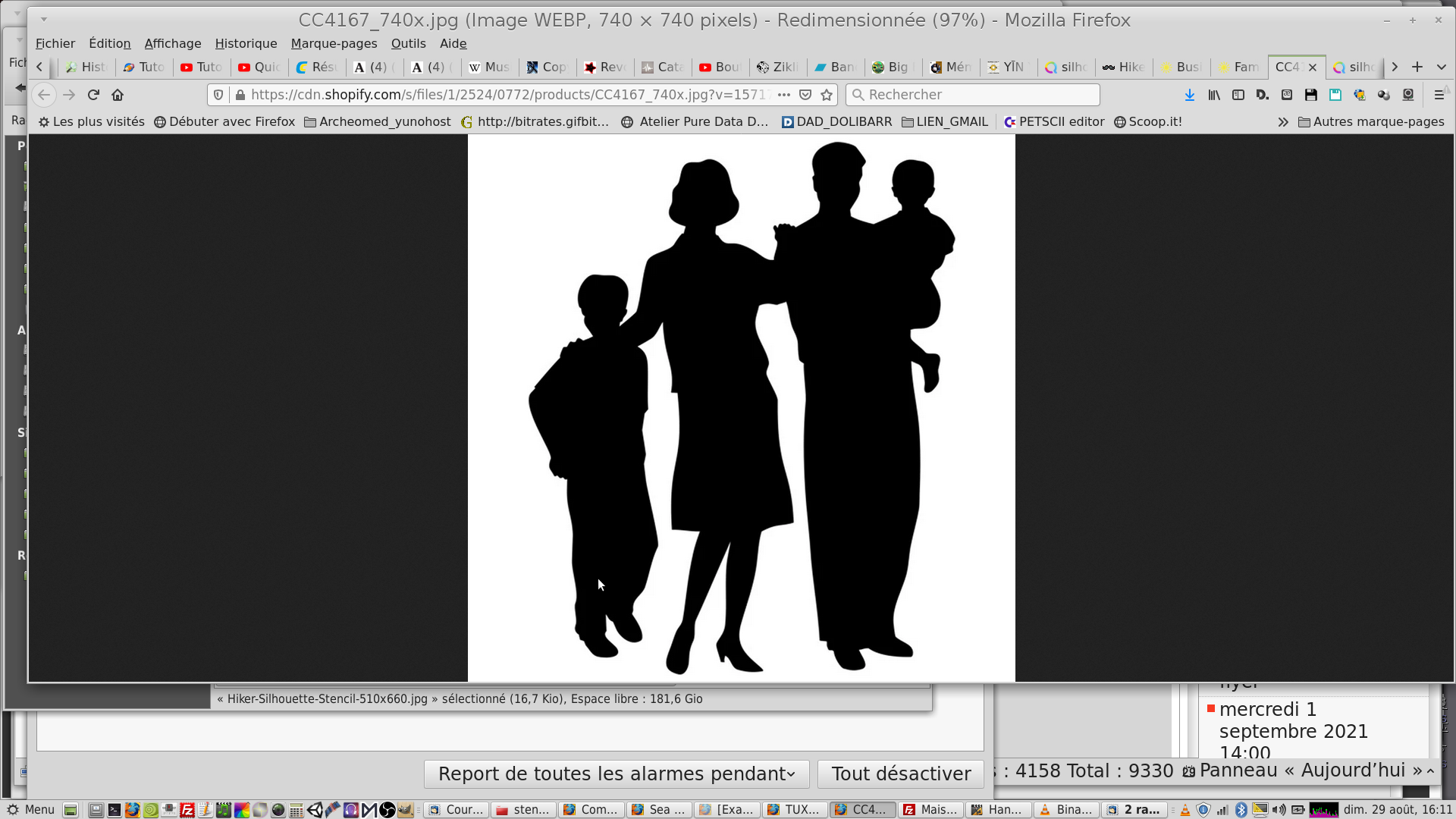Bookmark this page with star icon

point(827,95)
